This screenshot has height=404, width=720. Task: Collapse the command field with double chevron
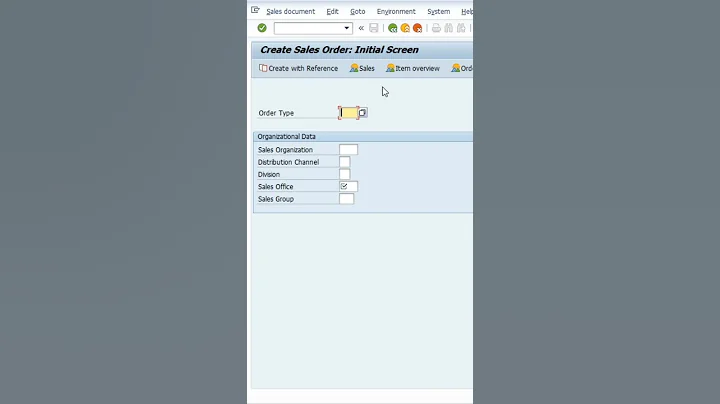coord(361,28)
